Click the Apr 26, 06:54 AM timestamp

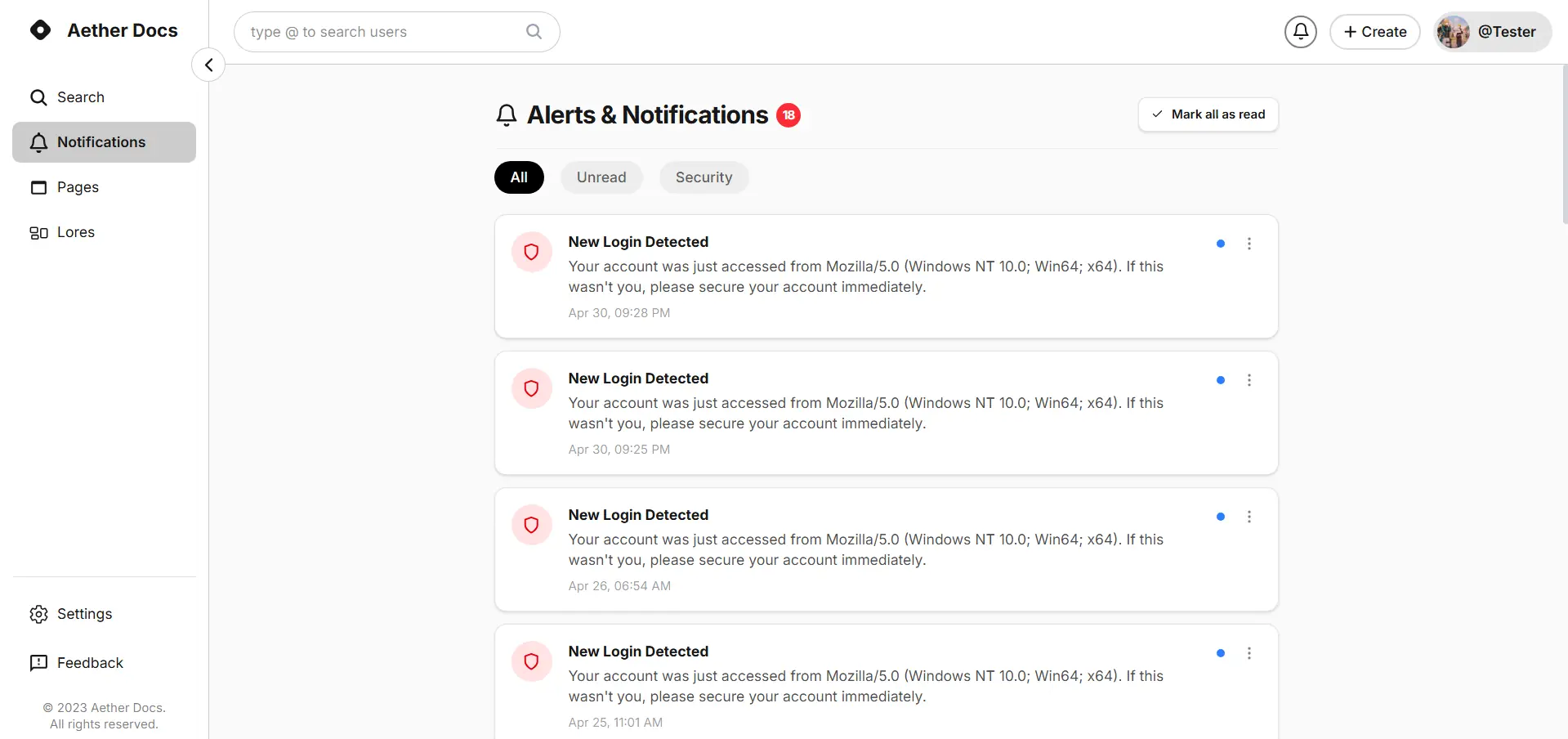(x=619, y=586)
